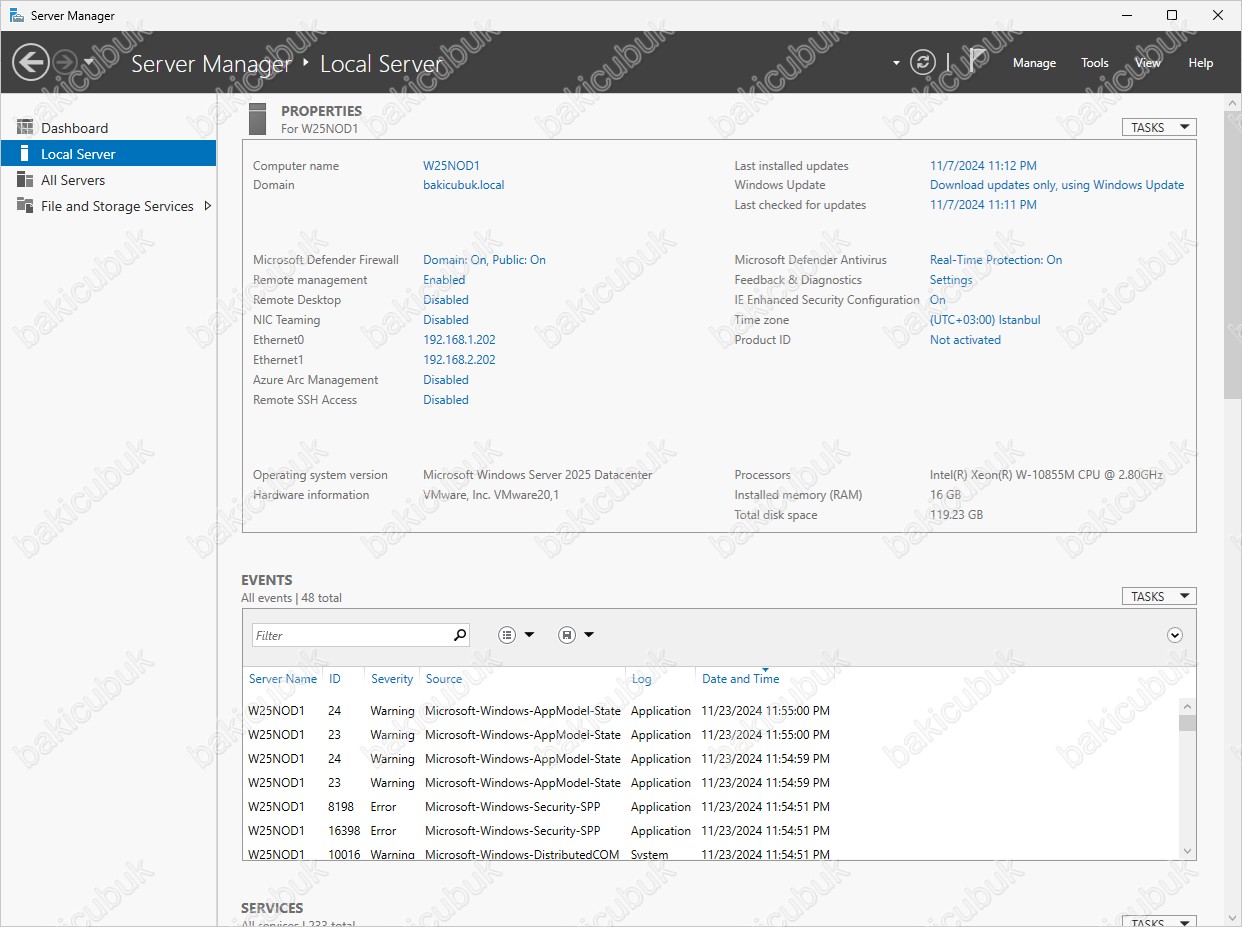Open the View menu
The width and height of the screenshot is (1242, 927).
pos(1148,63)
